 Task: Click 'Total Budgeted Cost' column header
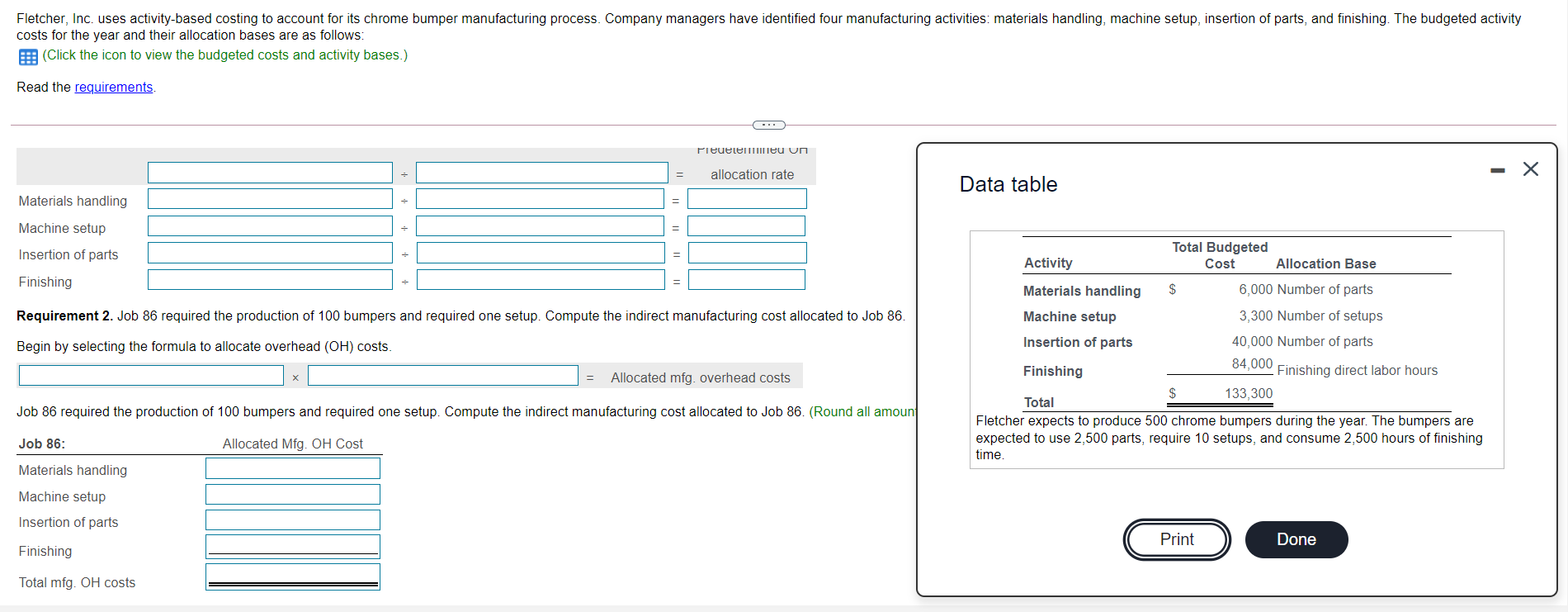click(1220, 255)
